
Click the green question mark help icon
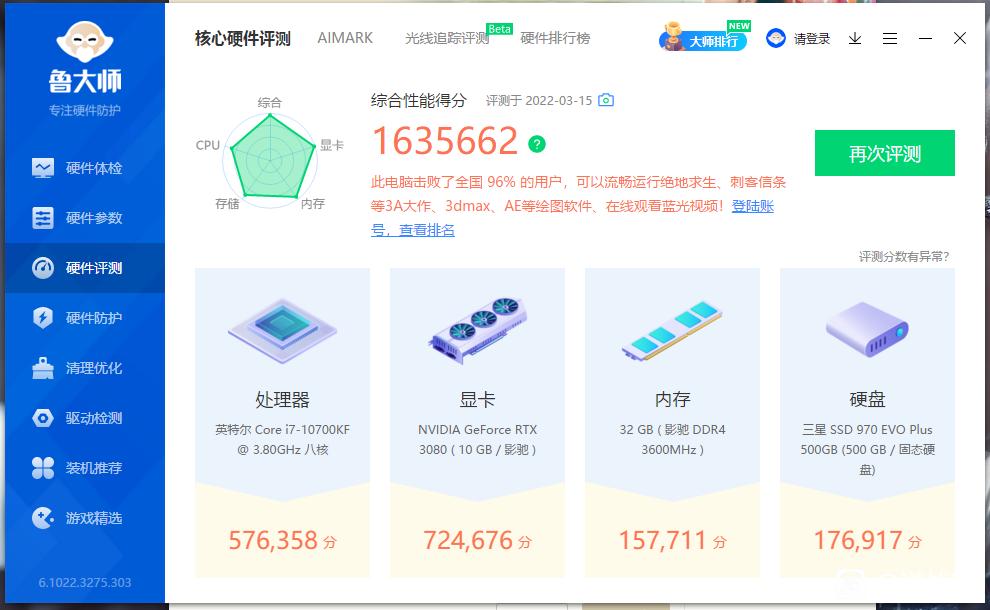coord(537,144)
